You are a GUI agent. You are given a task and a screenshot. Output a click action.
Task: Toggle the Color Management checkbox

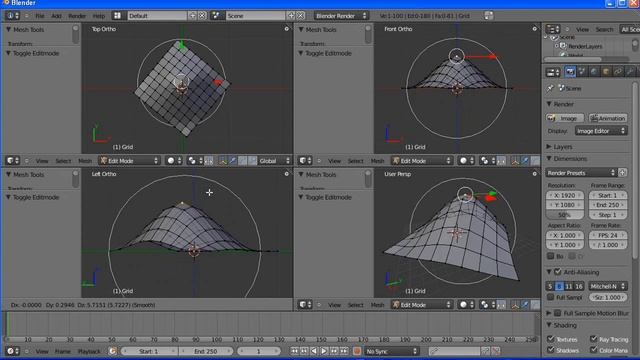pos(593,350)
